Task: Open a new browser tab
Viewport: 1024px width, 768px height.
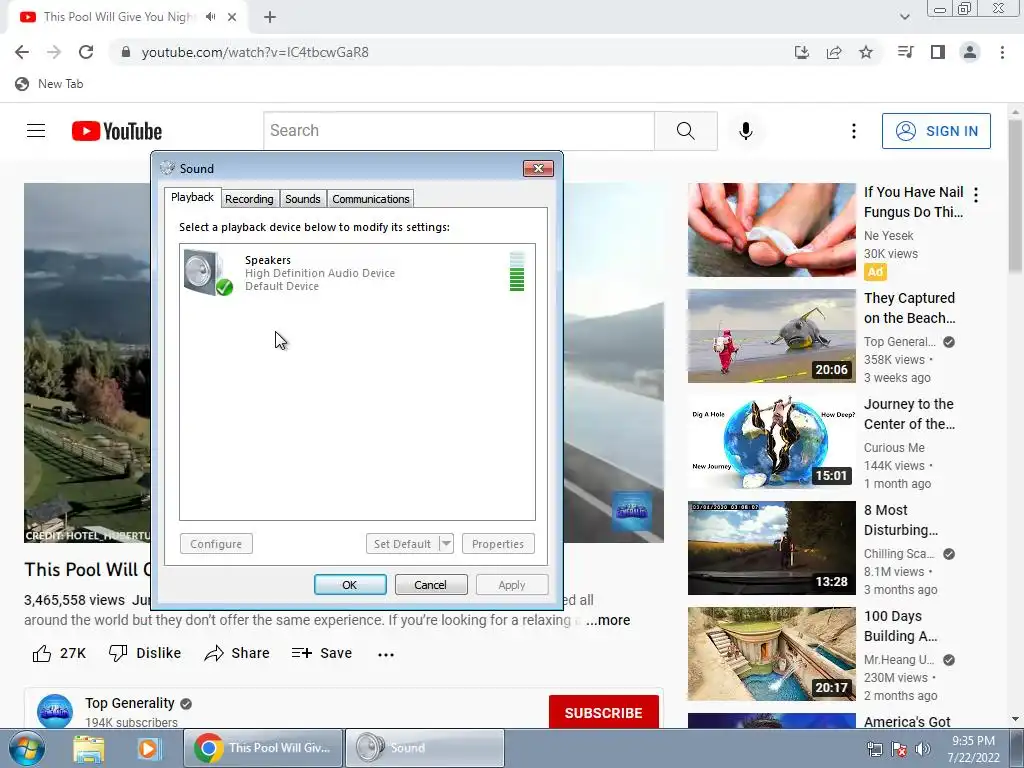Action: 270,17
